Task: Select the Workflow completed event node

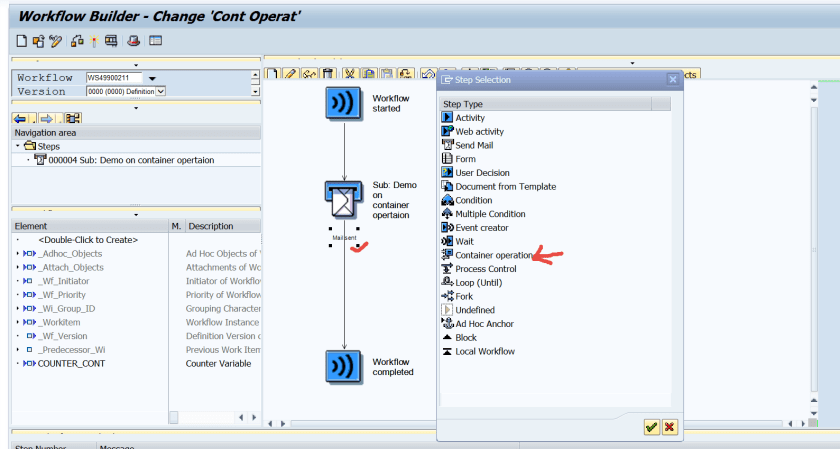Action: point(343,366)
